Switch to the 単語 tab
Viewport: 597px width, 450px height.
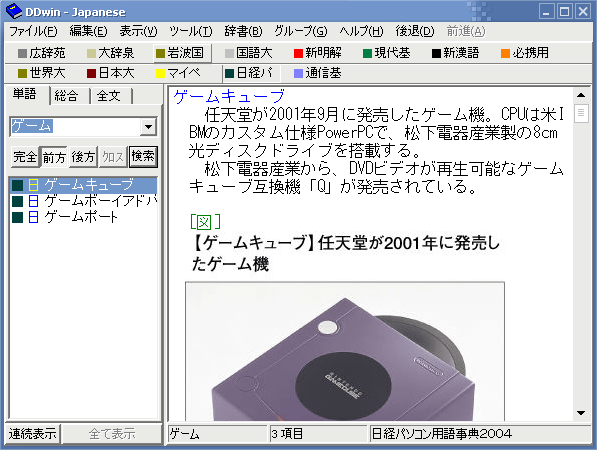click(25, 94)
